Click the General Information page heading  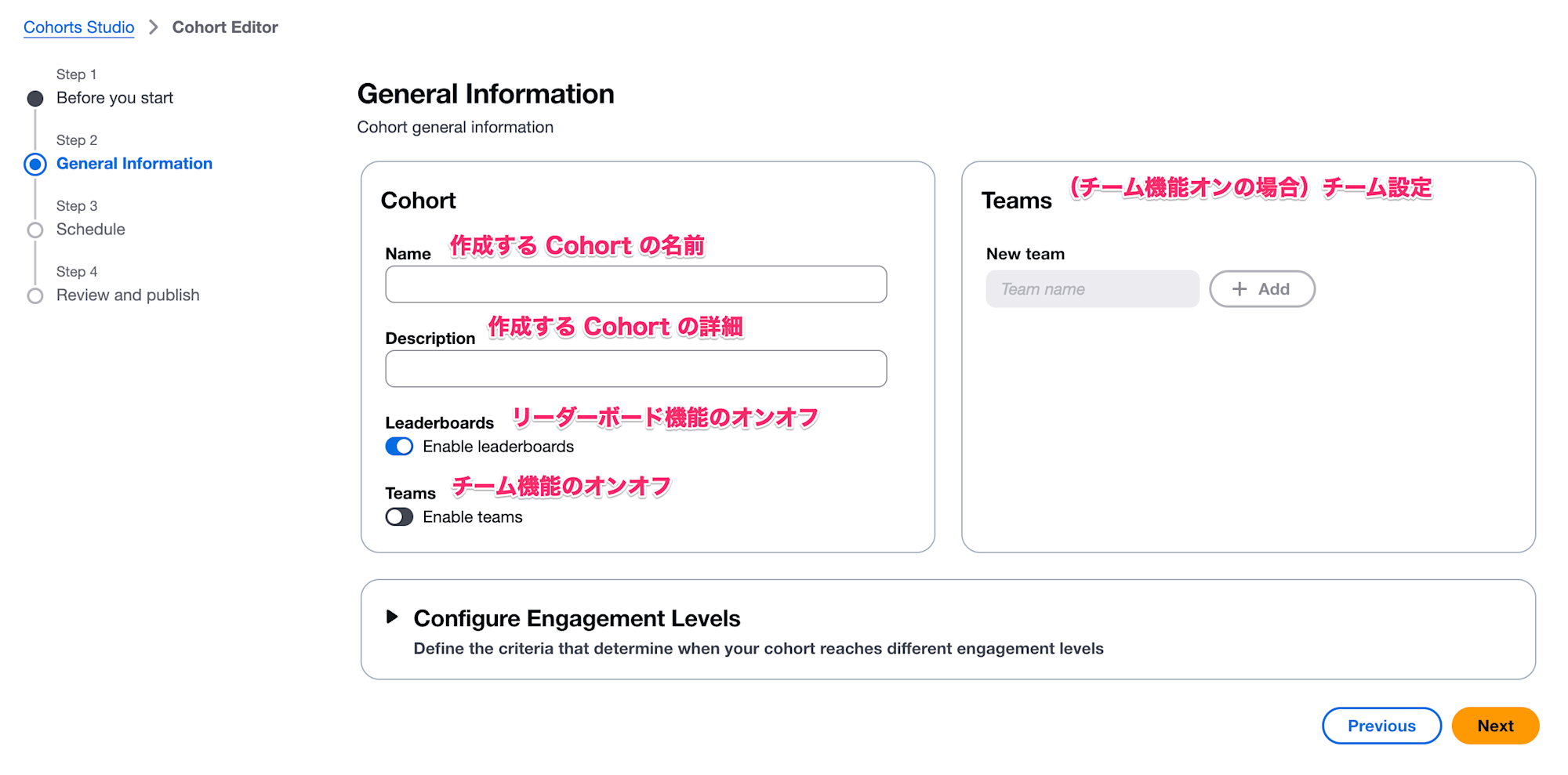point(485,94)
